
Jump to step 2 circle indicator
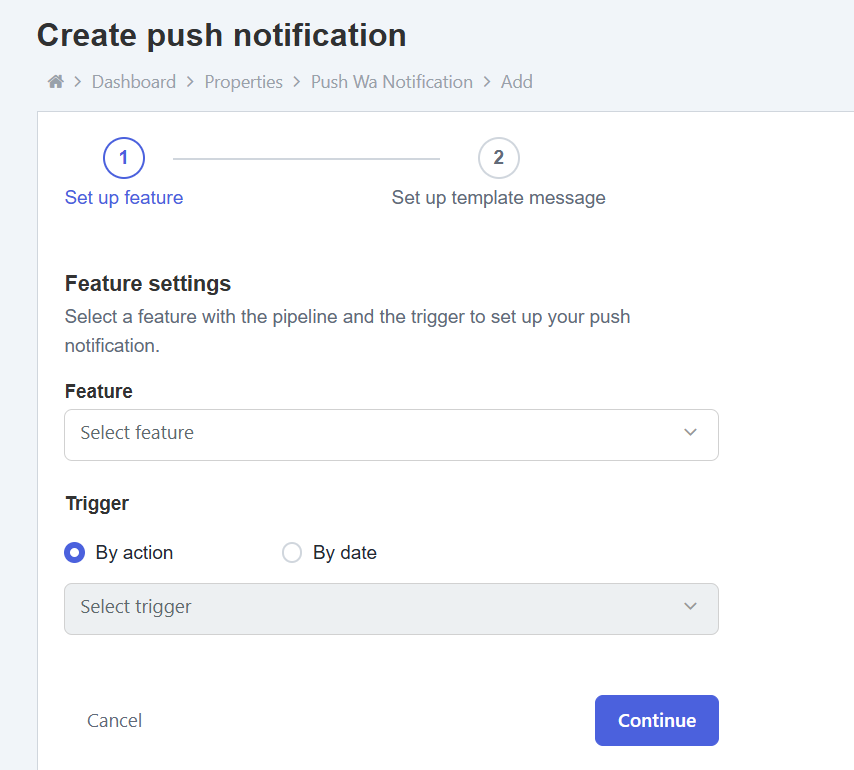click(498, 157)
